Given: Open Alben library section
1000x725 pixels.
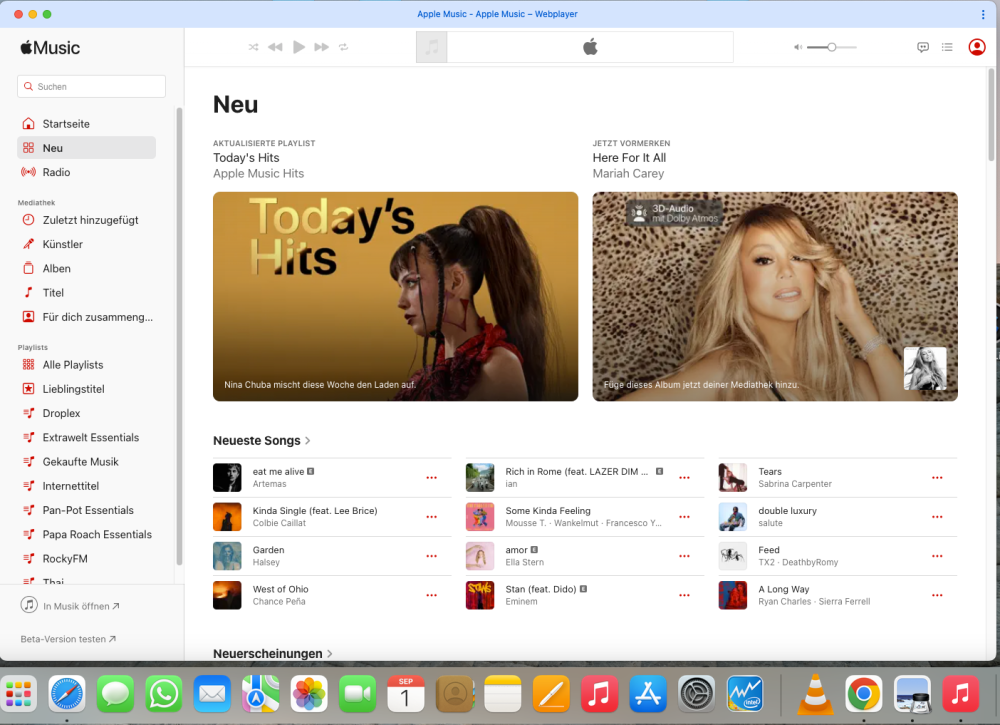Looking at the screenshot, I should [87, 268].
